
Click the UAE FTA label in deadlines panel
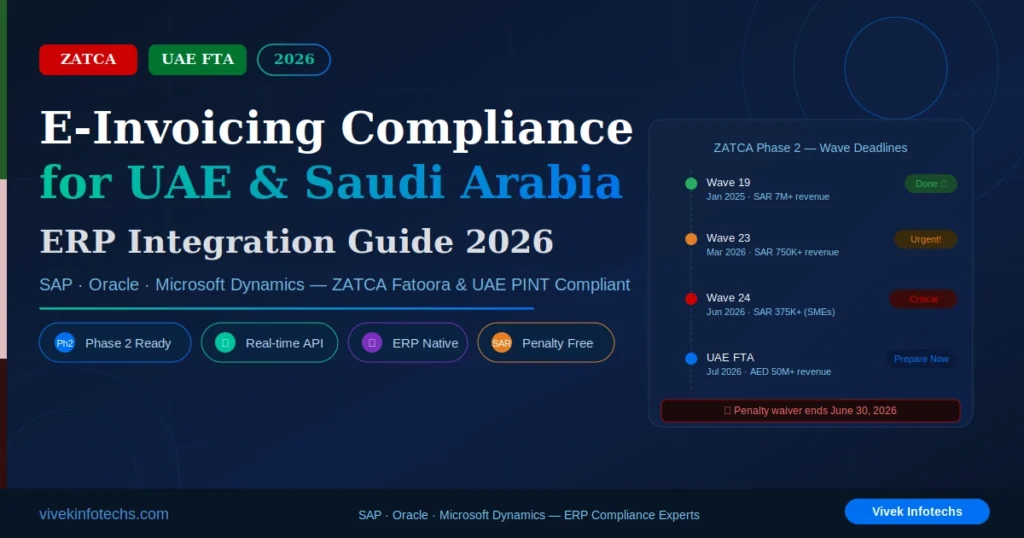[730, 357]
